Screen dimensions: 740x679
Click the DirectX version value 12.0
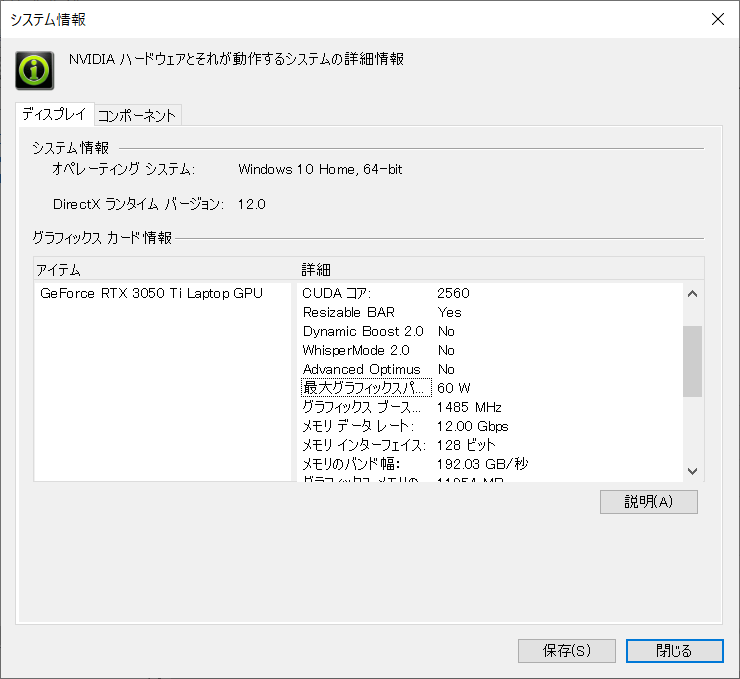(252, 204)
